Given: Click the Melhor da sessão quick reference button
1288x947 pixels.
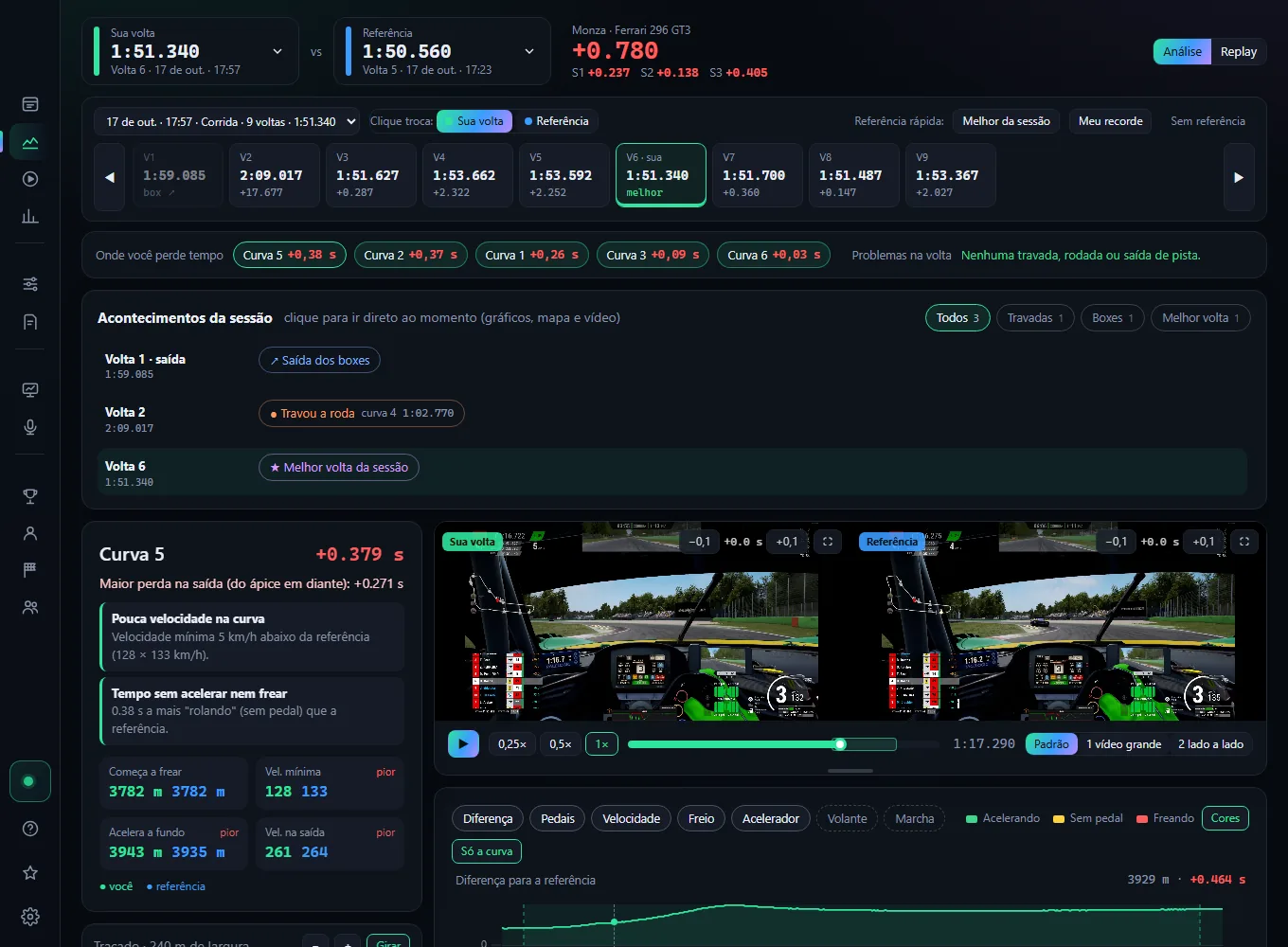Looking at the screenshot, I should point(1006,121).
